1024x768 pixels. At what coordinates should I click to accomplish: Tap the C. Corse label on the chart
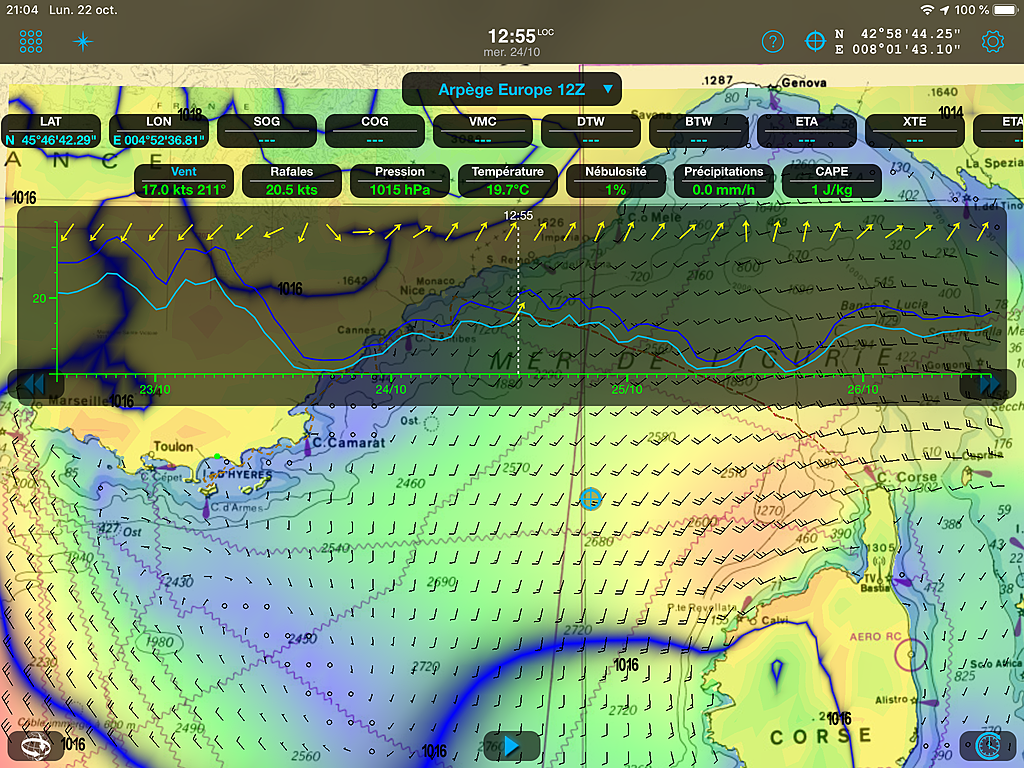(907, 477)
